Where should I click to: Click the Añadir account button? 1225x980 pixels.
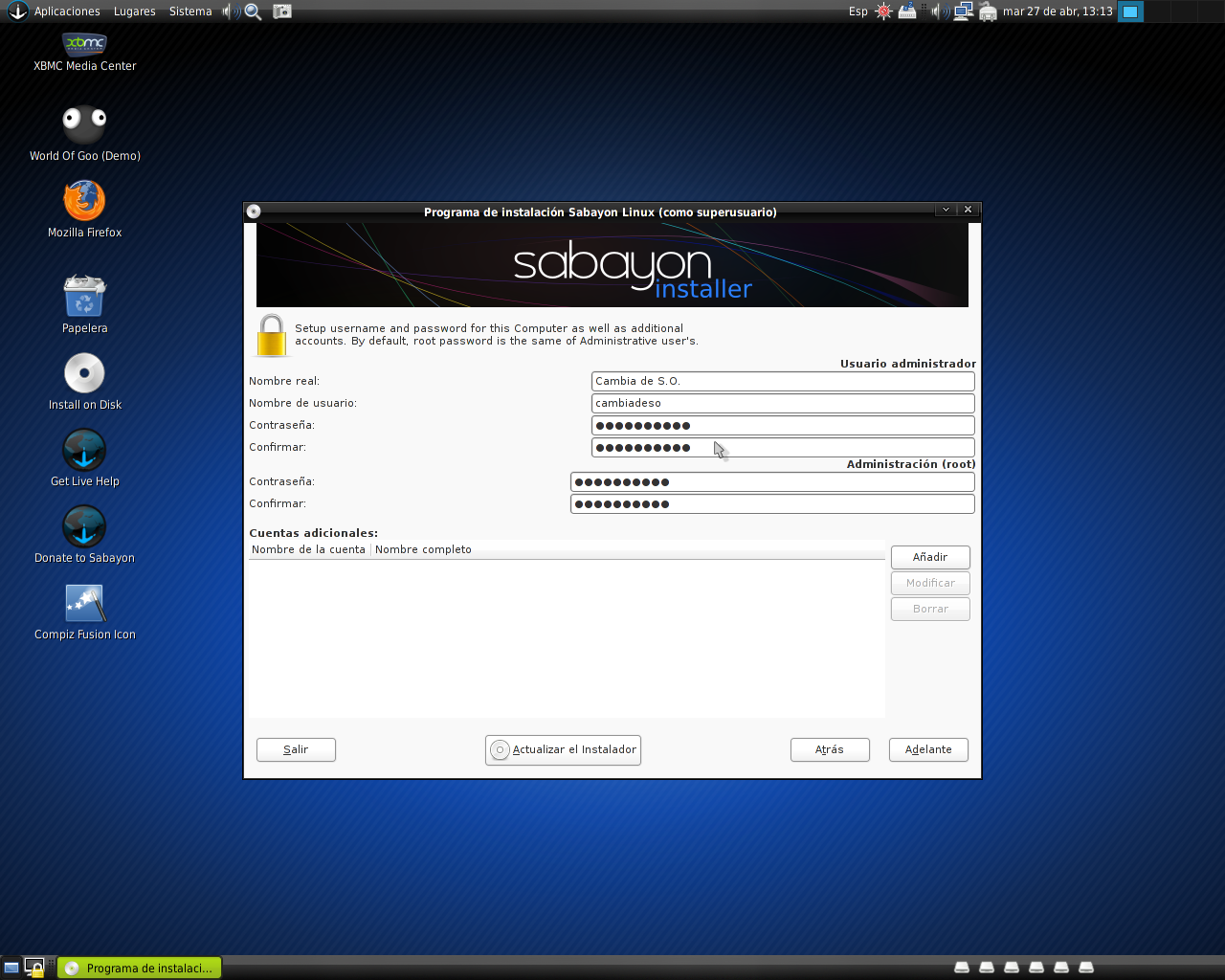point(930,557)
